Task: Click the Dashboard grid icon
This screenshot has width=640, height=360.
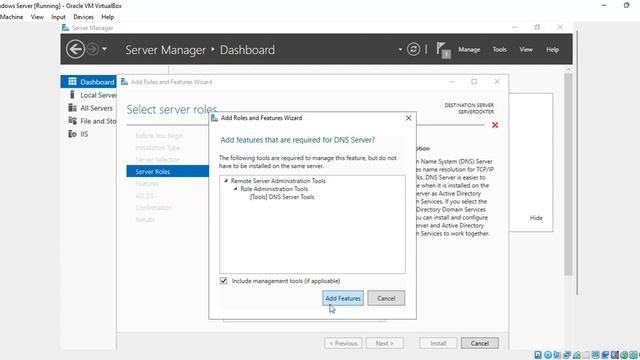Action: click(x=72, y=81)
